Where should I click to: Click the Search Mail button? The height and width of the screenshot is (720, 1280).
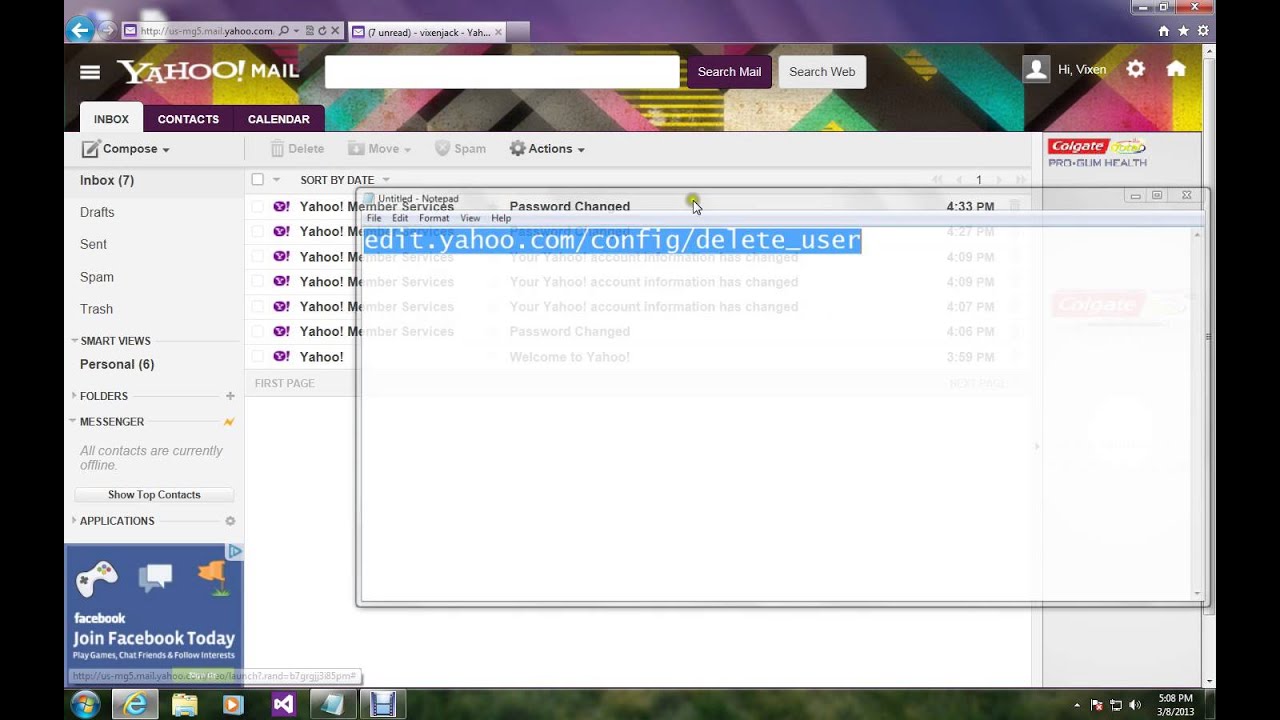[x=729, y=72]
